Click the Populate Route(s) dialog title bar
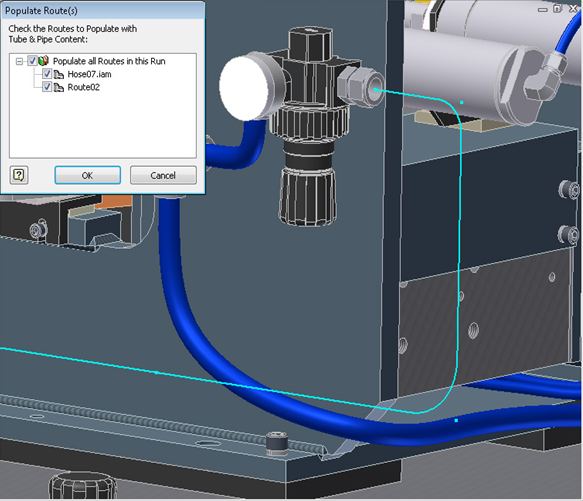The image size is (583, 501). click(103, 10)
